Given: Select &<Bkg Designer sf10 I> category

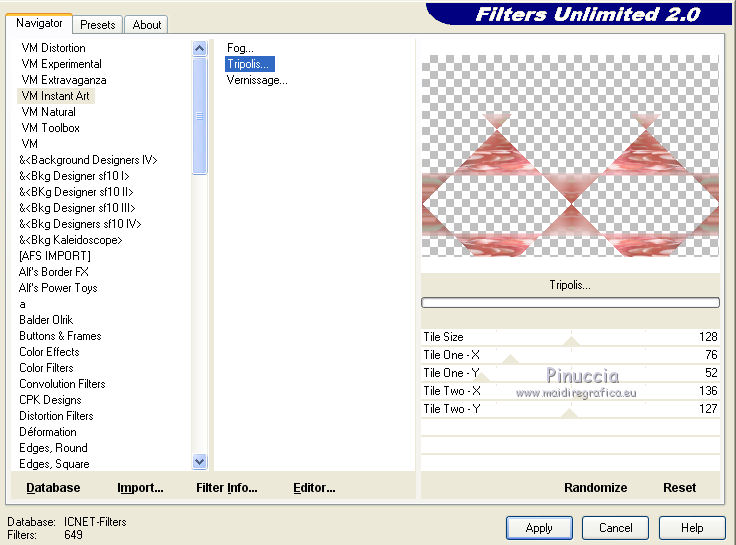Looking at the screenshot, I should (74, 176).
